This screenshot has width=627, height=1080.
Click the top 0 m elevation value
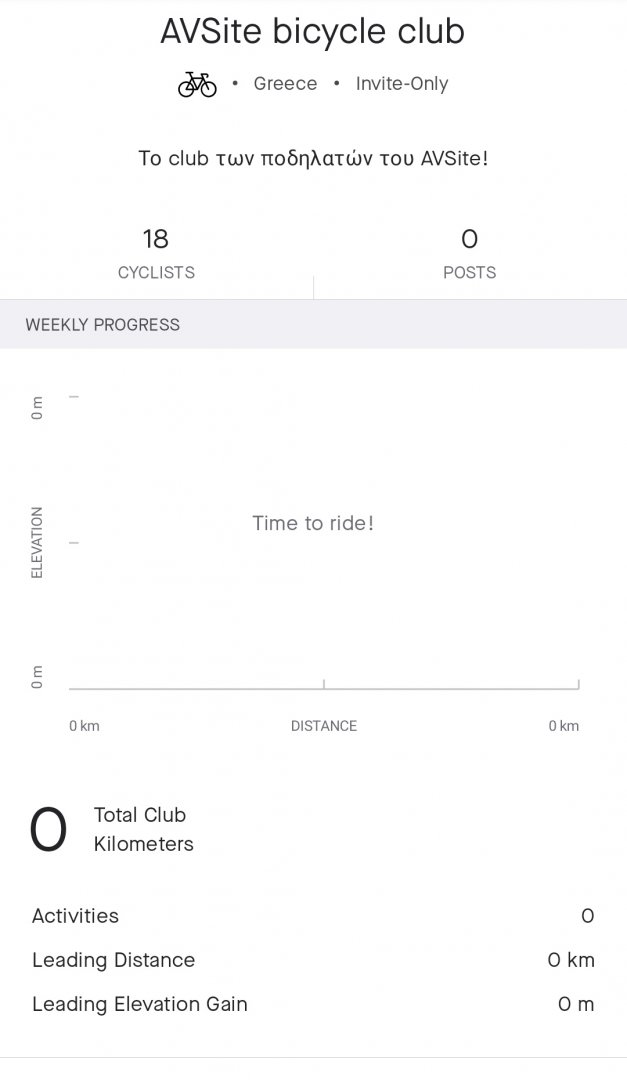(x=37, y=408)
